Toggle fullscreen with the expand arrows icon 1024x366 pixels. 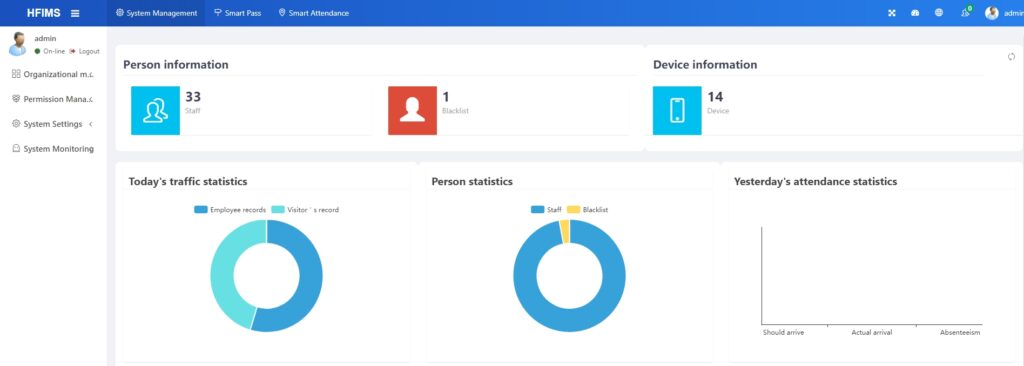click(892, 13)
